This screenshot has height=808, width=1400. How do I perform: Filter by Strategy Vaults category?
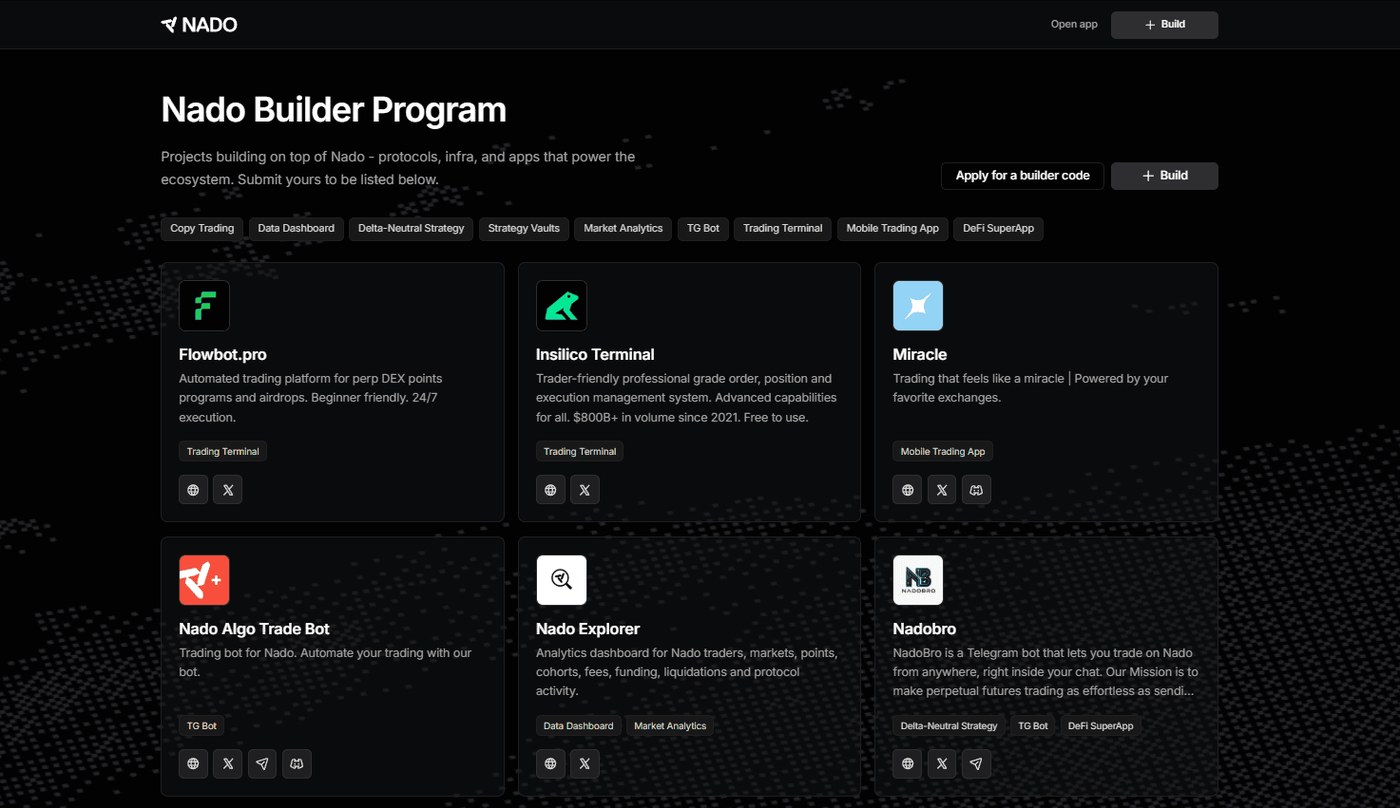(524, 229)
